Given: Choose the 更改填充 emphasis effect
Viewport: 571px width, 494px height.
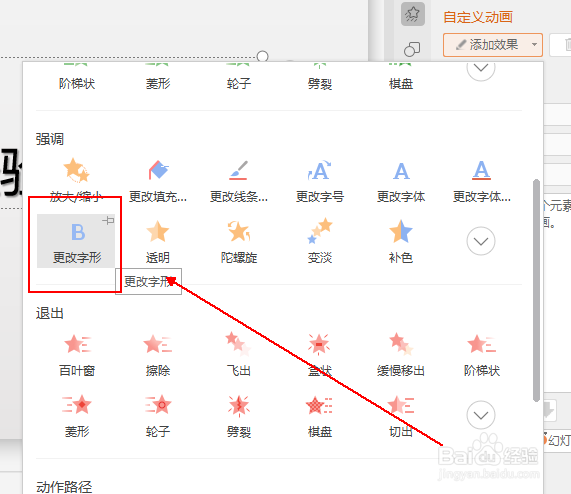Looking at the screenshot, I should click(x=158, y=181).
